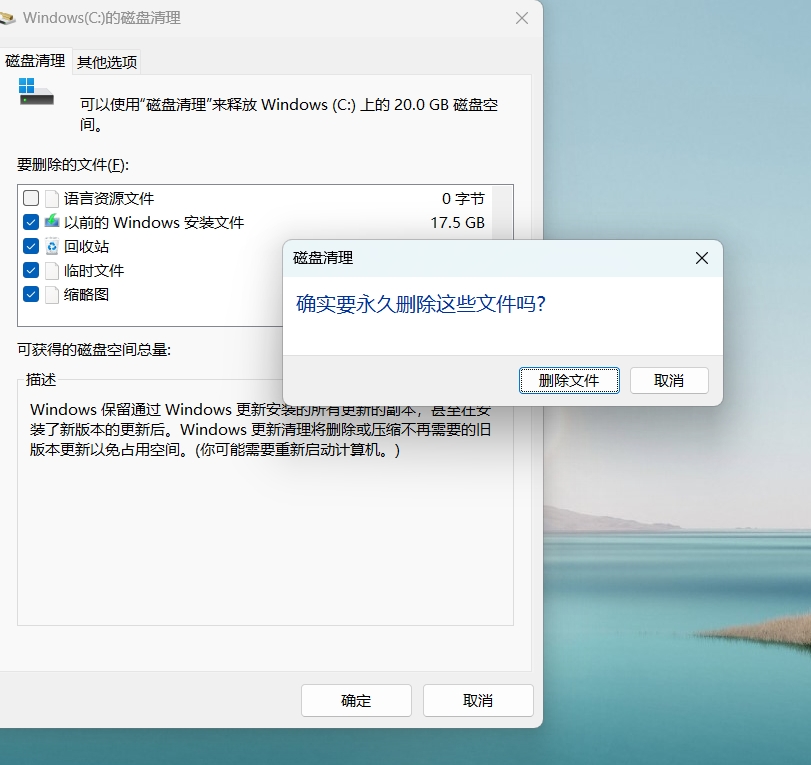Uncheck the 回收站 checkbox
The image size is (811, 765).
click(x=31, y=246)
